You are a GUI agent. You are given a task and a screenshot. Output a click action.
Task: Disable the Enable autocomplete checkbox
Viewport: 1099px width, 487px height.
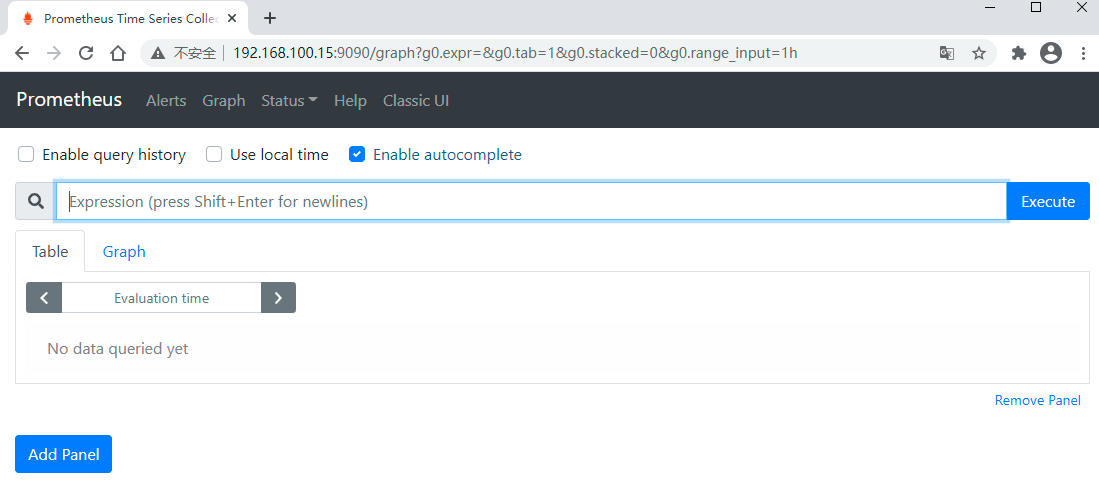(357, 154)
